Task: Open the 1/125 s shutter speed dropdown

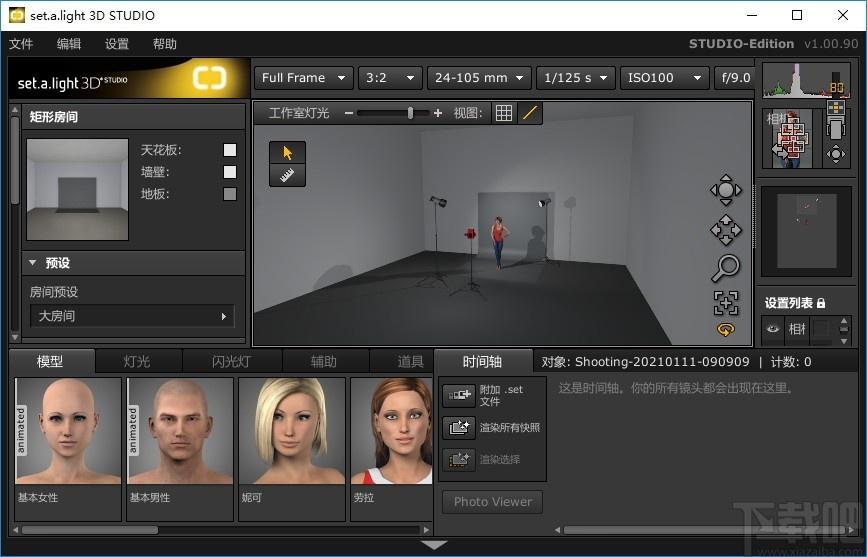Action: pos(576,78)
